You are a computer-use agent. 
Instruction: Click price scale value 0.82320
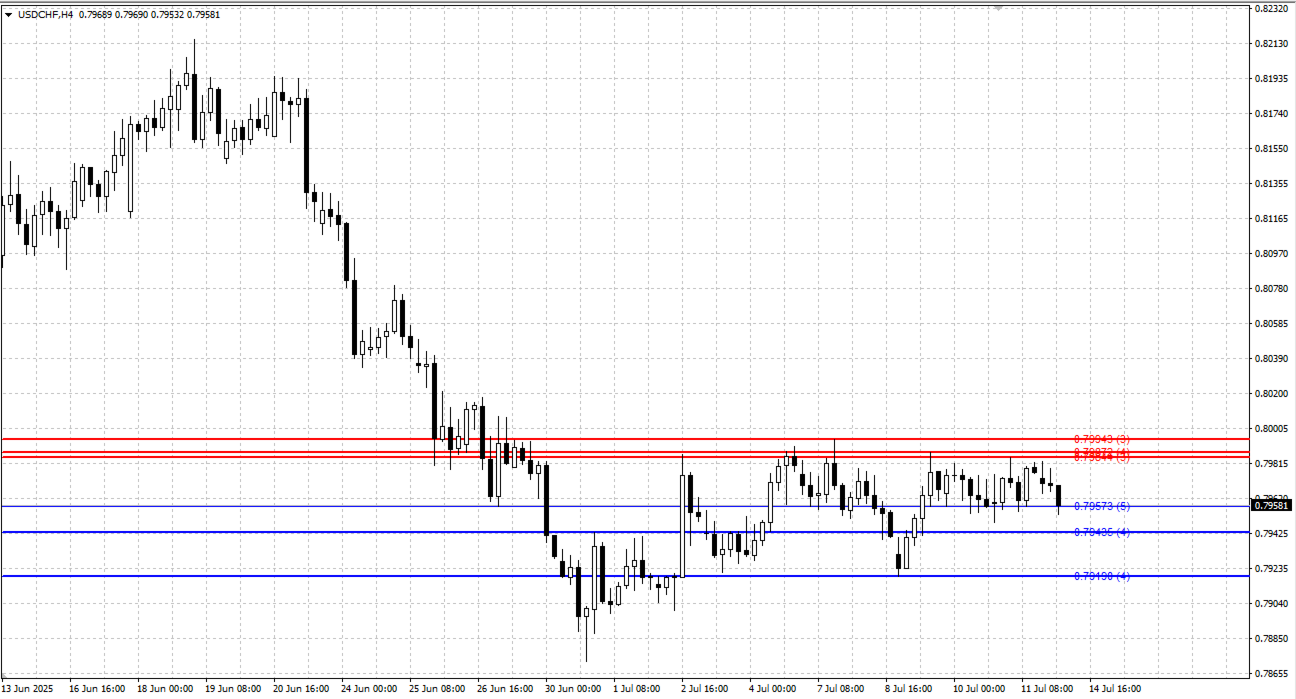(1272, 9)
